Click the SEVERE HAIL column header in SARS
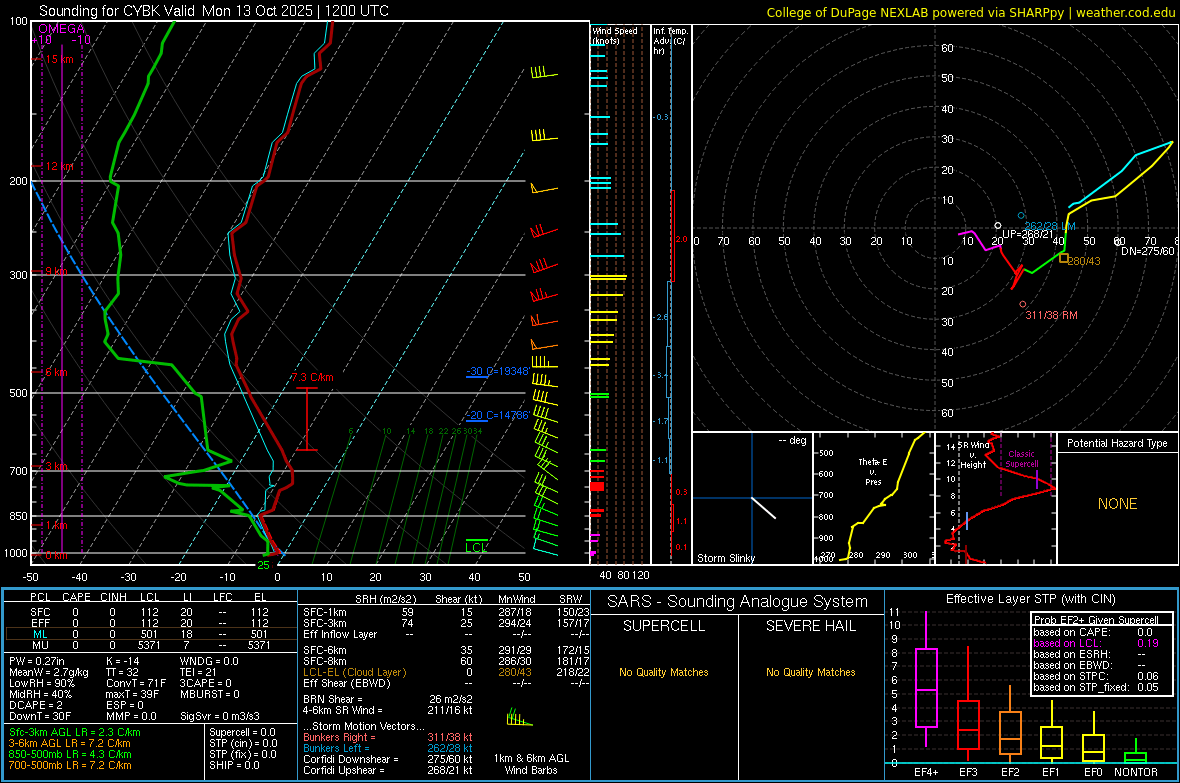Viewport: 1180px width, 783px height. click(810, 626)
